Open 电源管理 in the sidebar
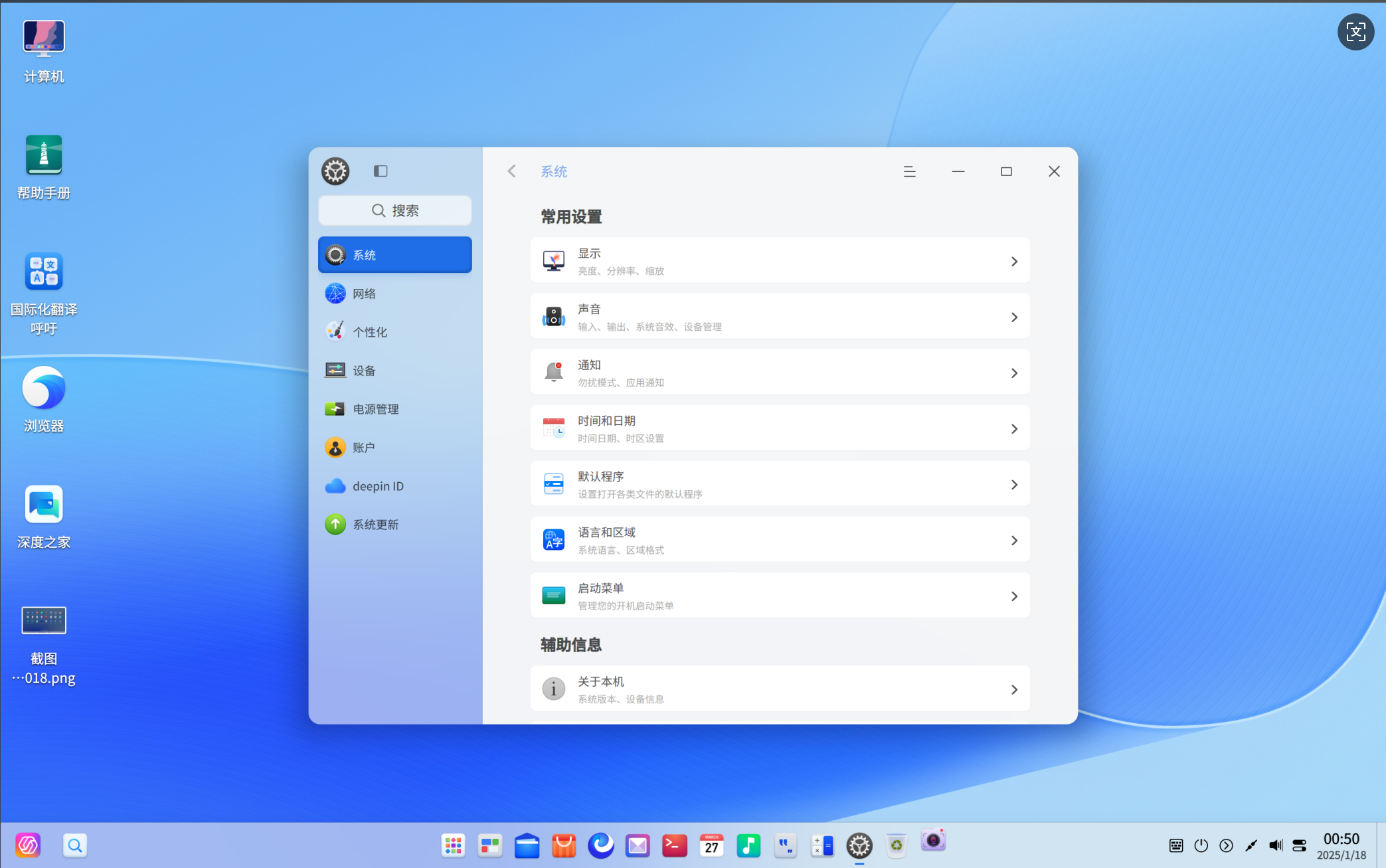This screenshot has height=868, width=1386. point(395,409)
